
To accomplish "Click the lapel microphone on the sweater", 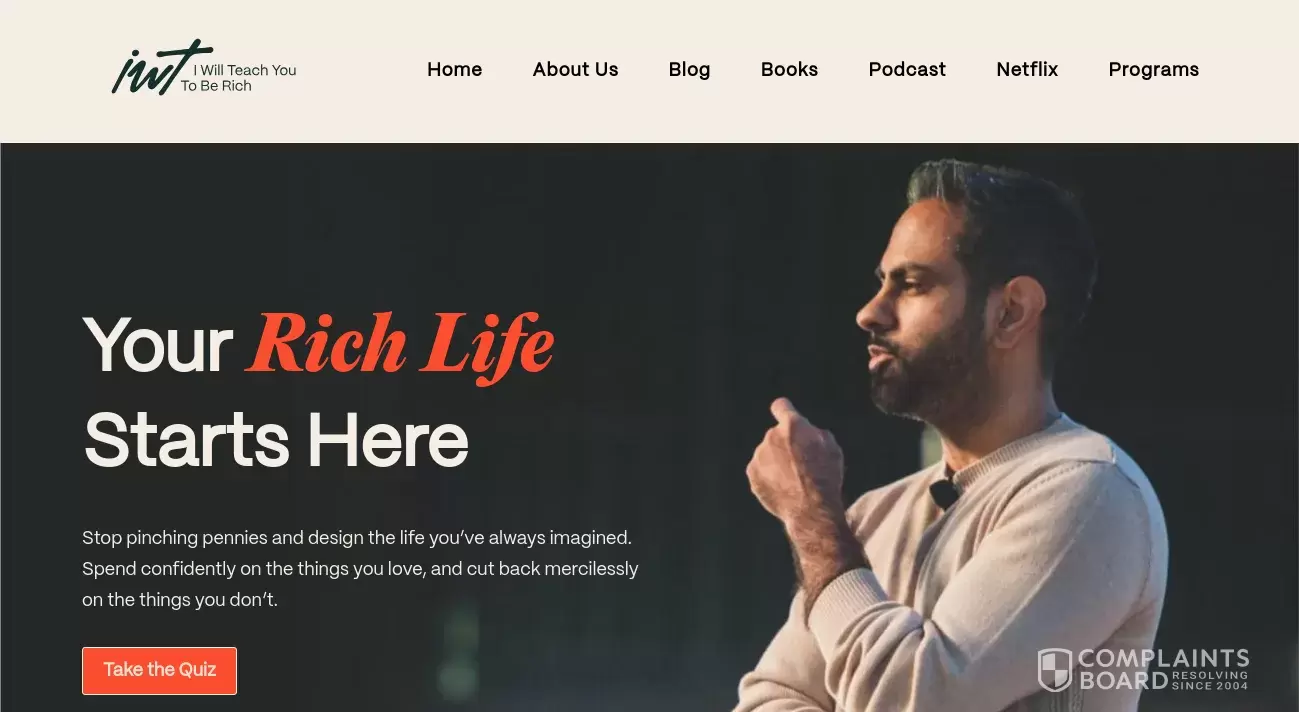I will click(x=944, y=493).
